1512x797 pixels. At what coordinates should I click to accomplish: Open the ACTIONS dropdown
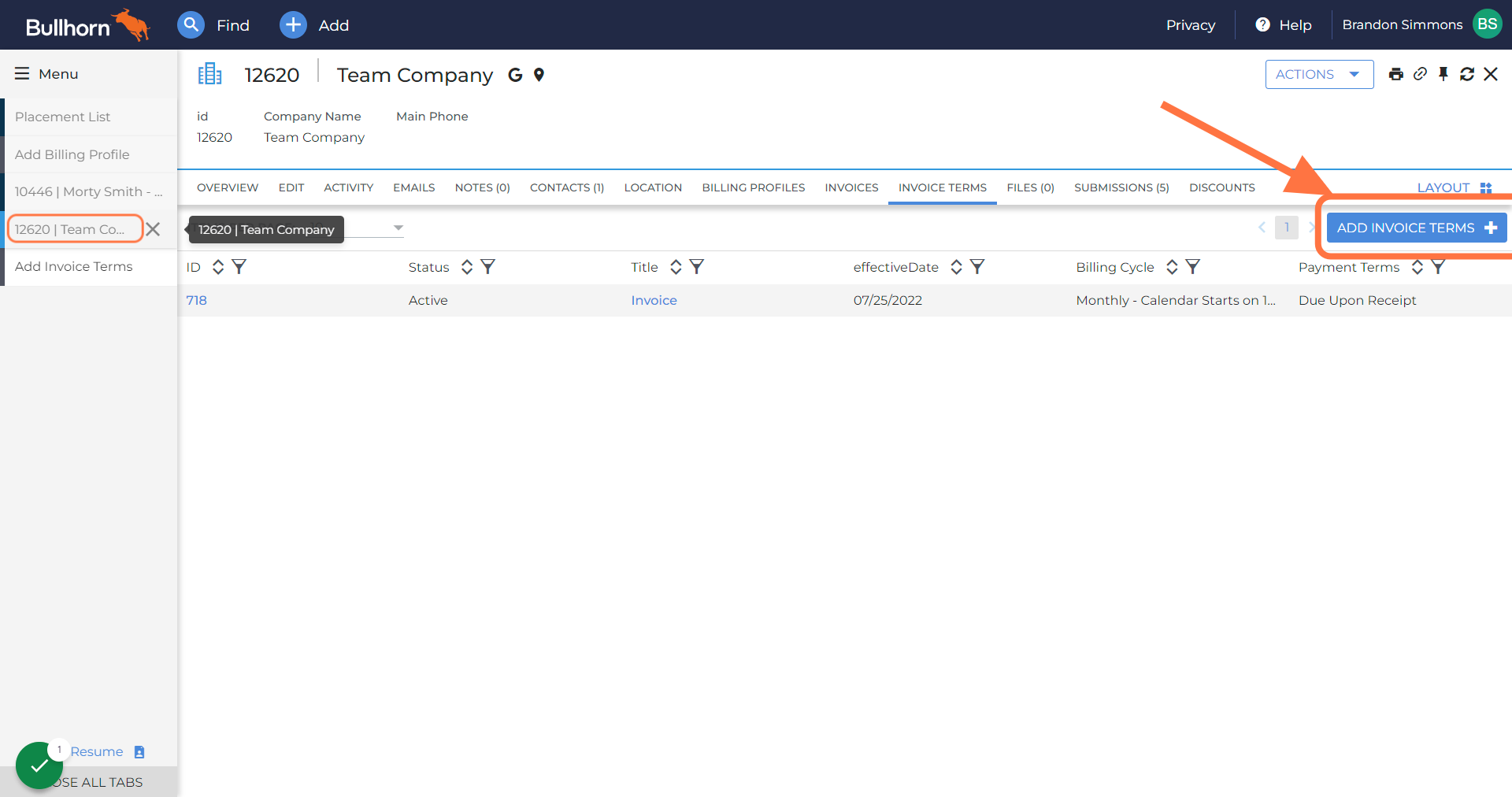point(1319,74)
